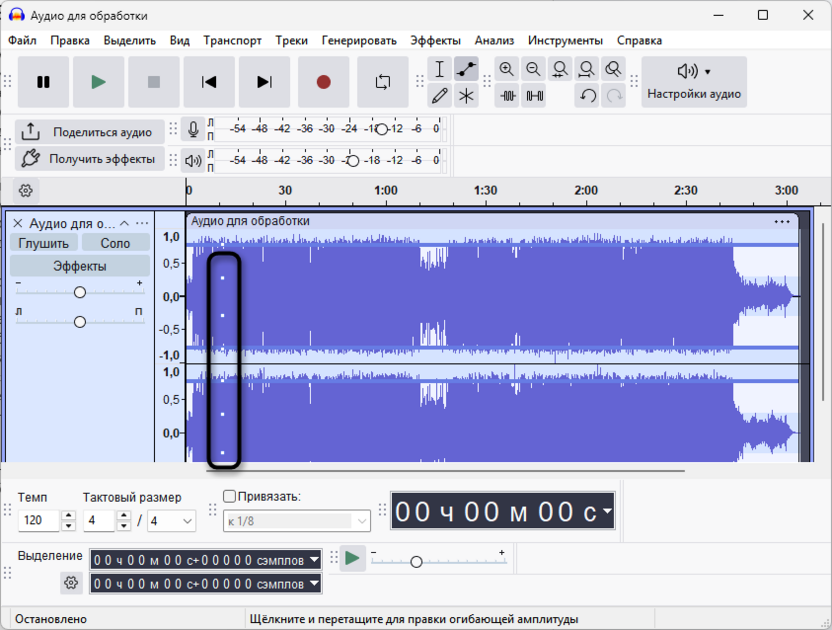Click Получить эффекты button
This screenshot has height=630, width=832.
[90, 158]
